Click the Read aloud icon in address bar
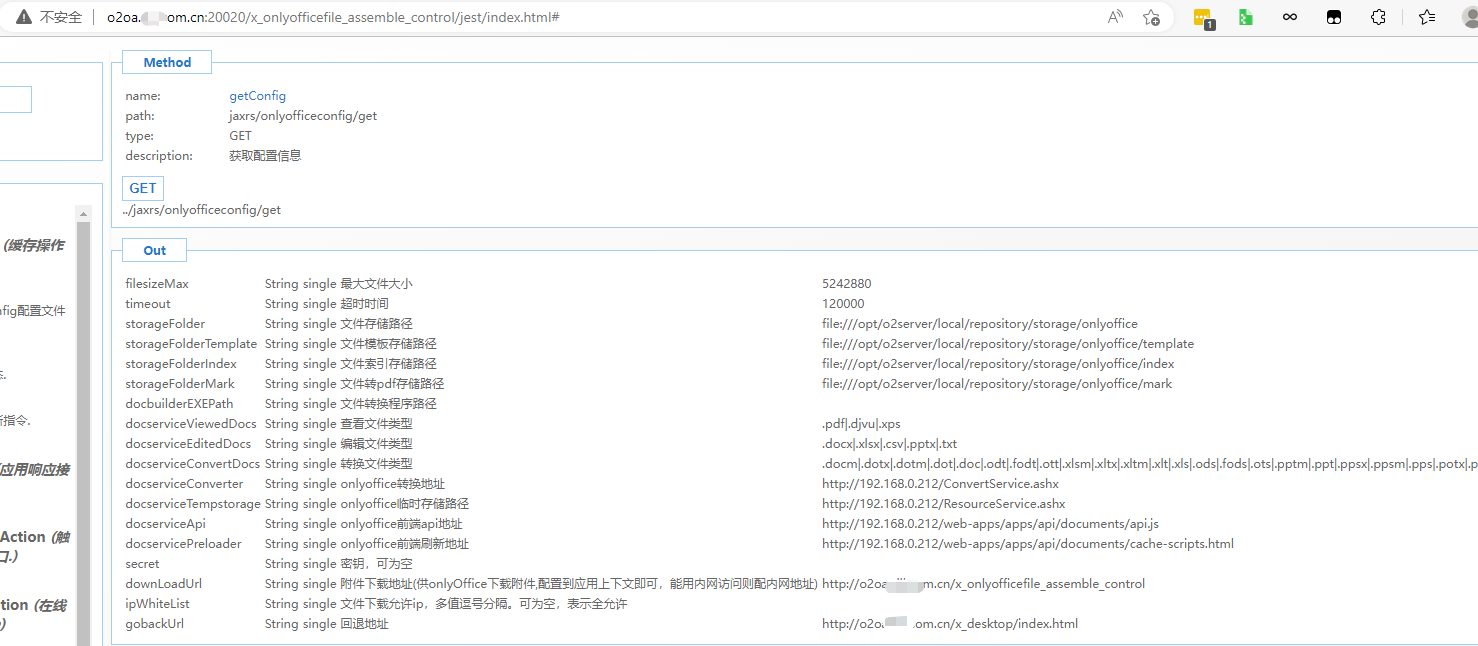Viewport: 1478px width, 646px height. click(1115, 17)
